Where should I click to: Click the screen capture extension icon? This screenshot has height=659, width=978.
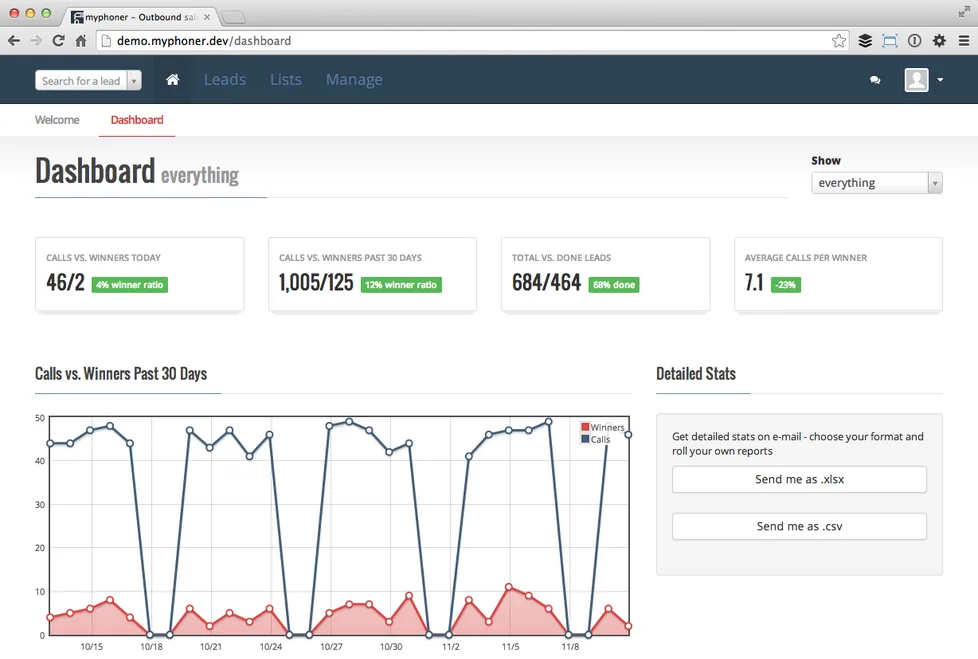tap(890, 41)
